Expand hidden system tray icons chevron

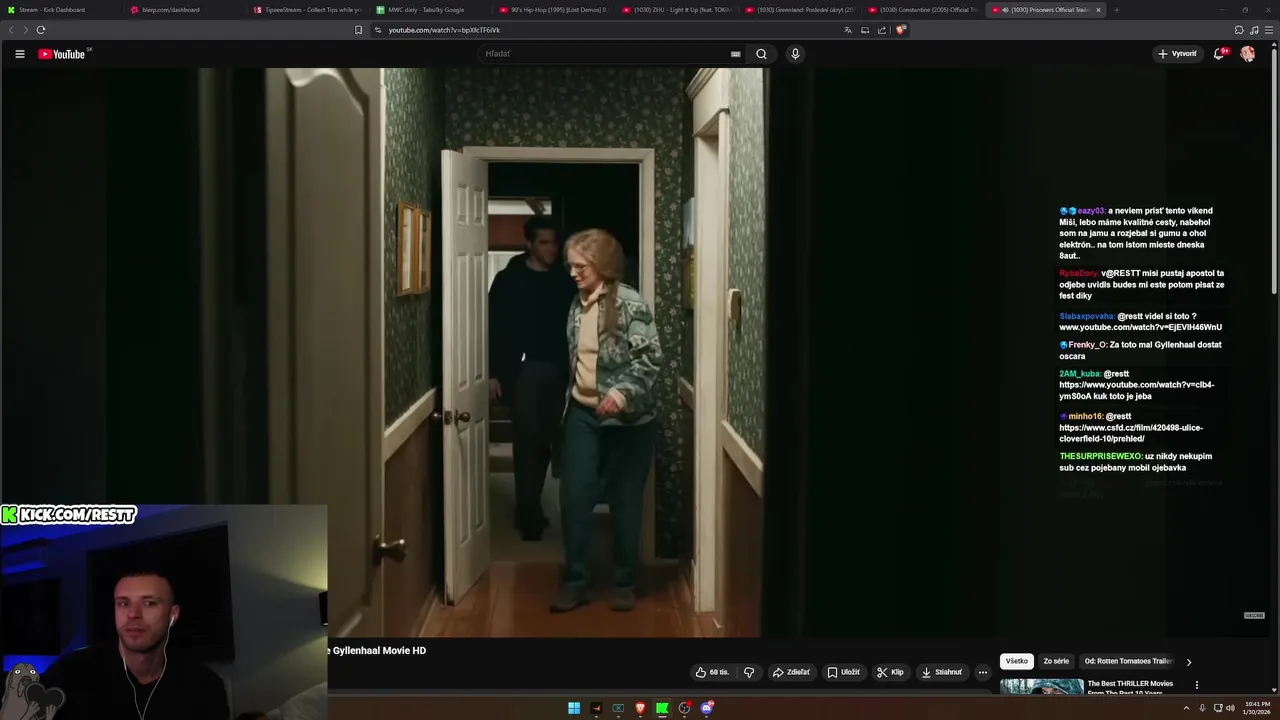click(x=1186, y=708)
